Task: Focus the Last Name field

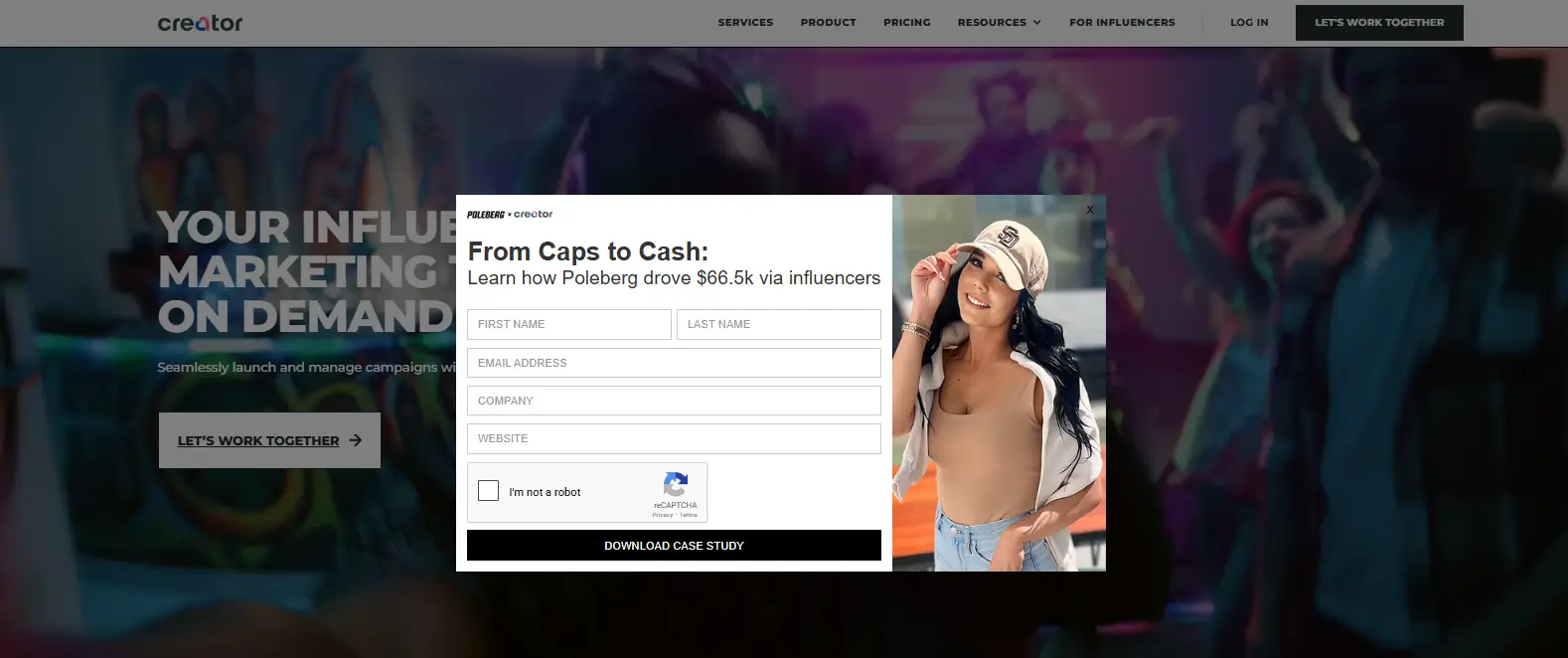Action: (779, 324)
